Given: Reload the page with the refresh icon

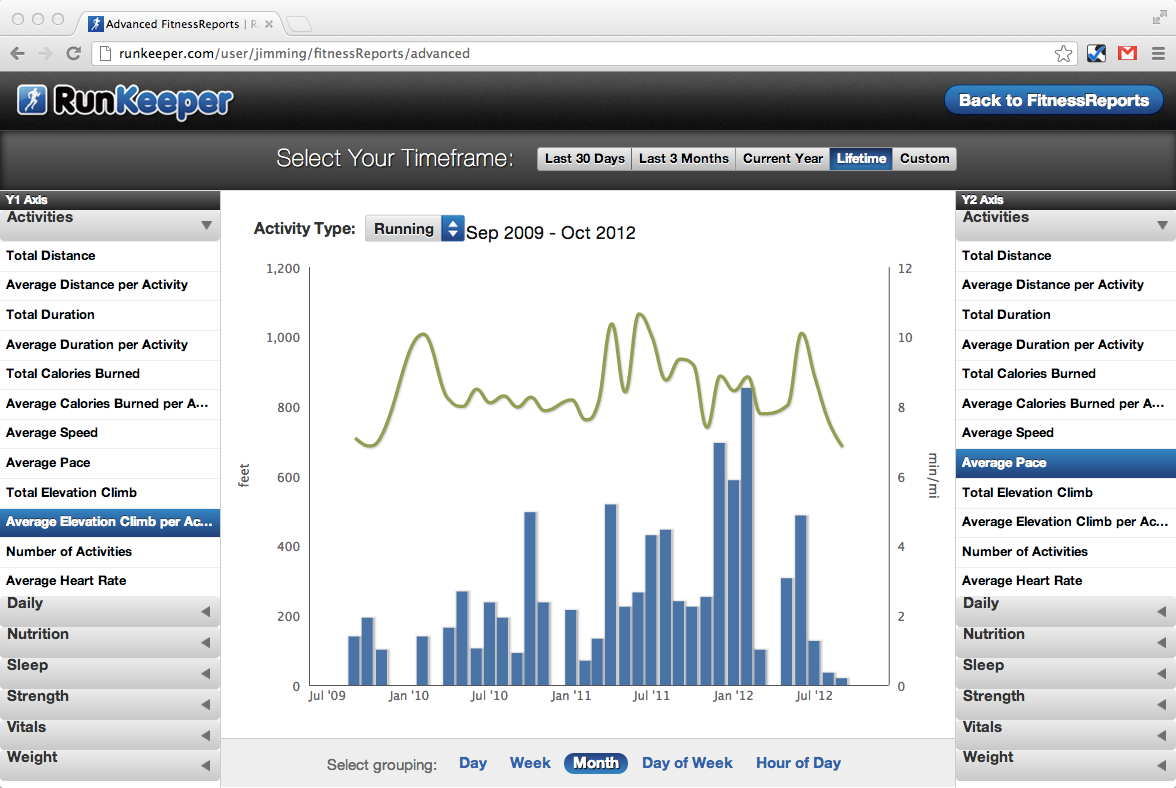Looking at the screenshot, I should click(74, 53).
